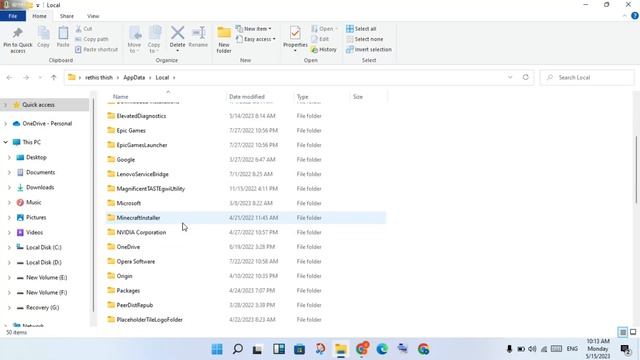Switch to the View ribbon tab
640x360 pixels.
point(93,16)
